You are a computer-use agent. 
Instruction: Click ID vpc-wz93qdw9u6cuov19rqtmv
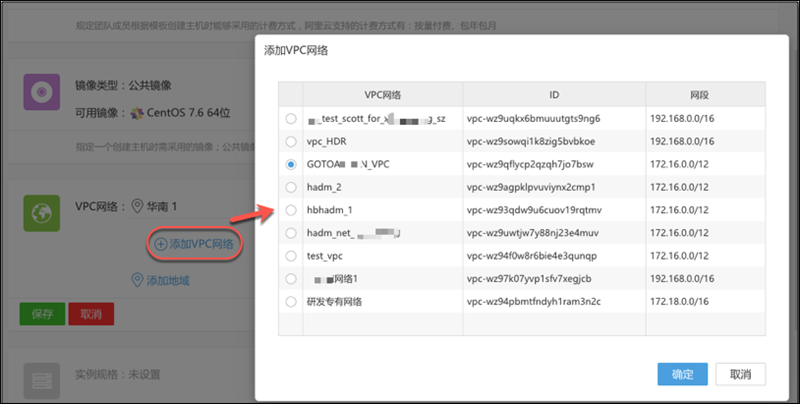[534, 210]
